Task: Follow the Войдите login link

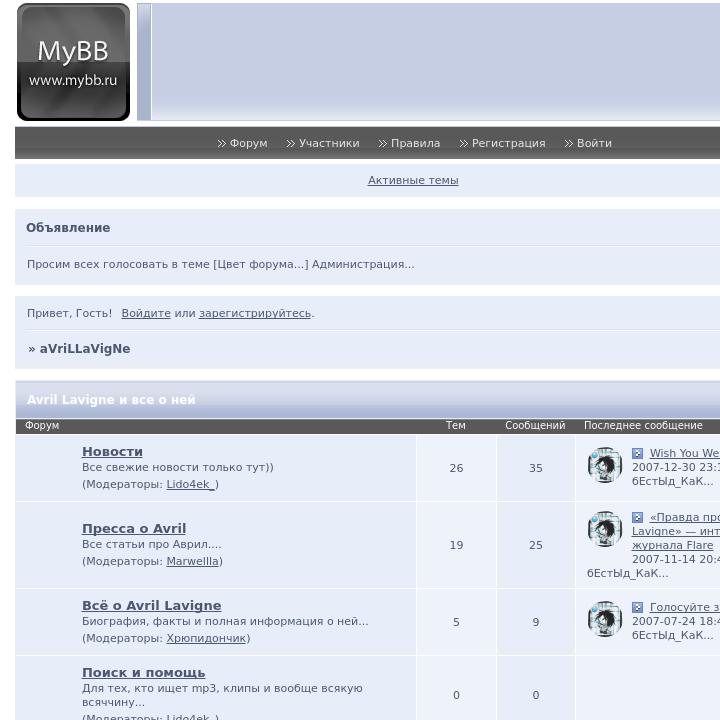Action: (146, 313)
